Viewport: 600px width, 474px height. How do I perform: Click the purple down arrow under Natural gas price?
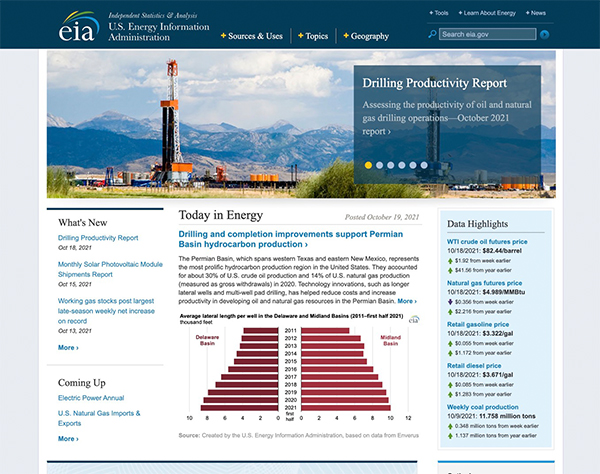pos(450,302)
